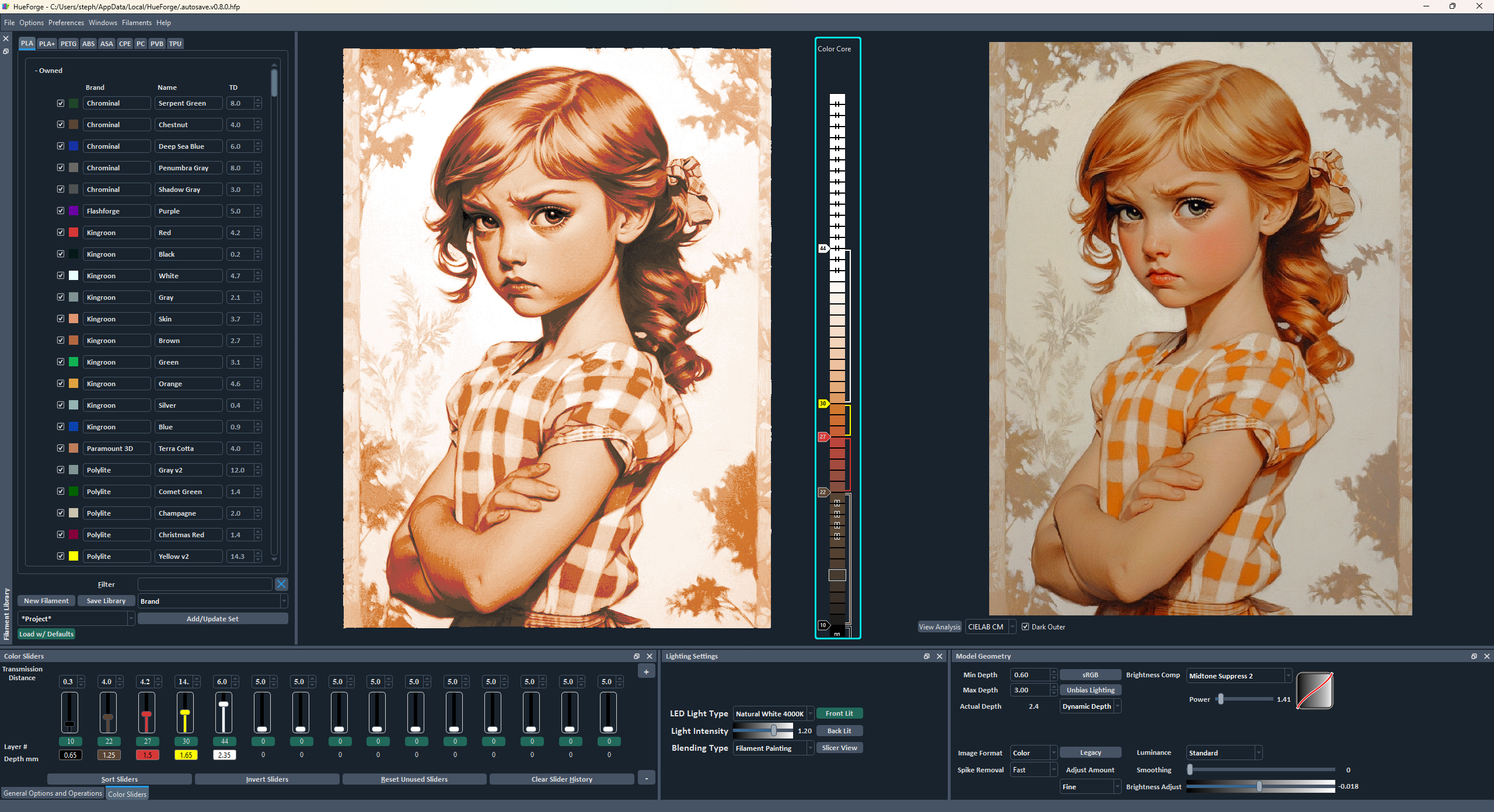
Task: Click the Flashforge Purple color swatch
Action: click(x=74, y=211)
